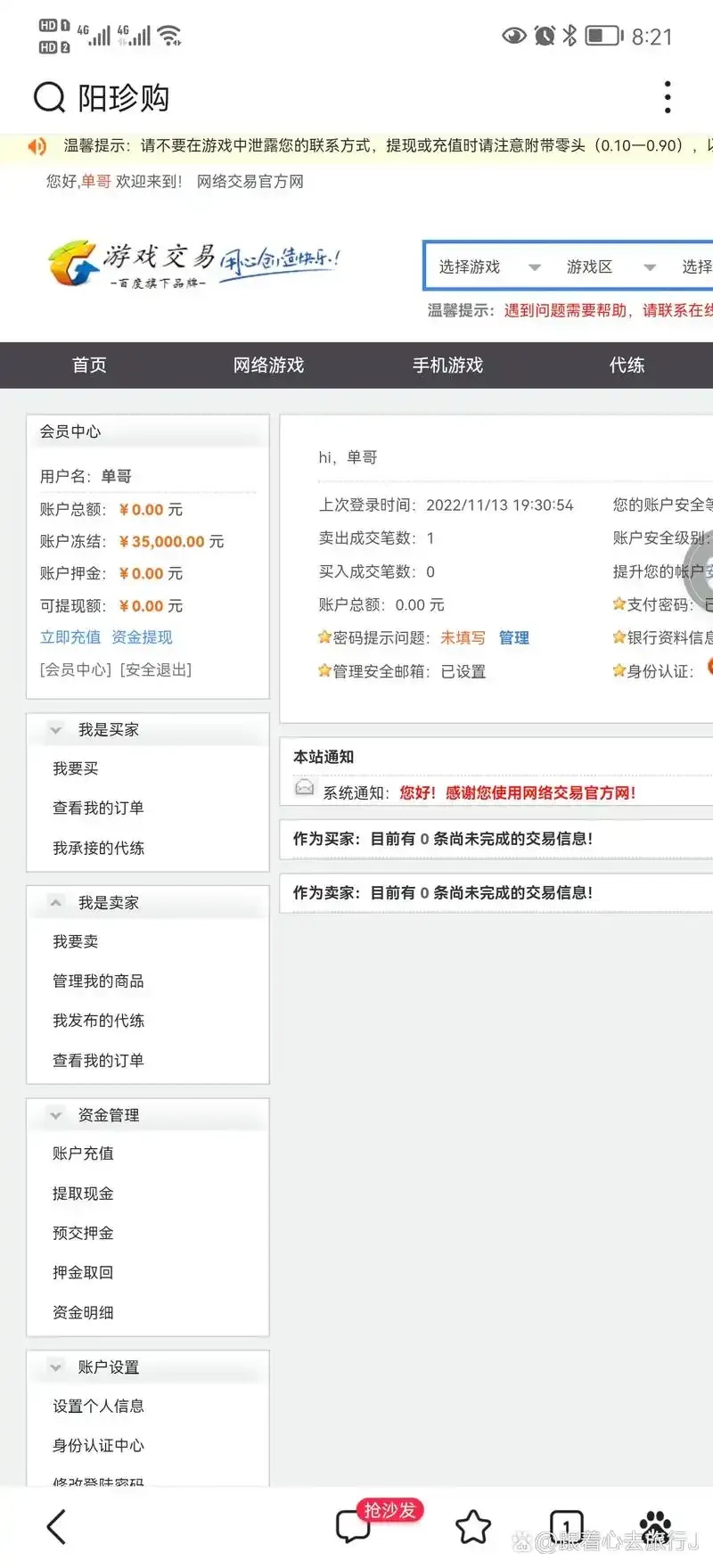Open the 手机游戏 nav tab

tap(447, 365)
